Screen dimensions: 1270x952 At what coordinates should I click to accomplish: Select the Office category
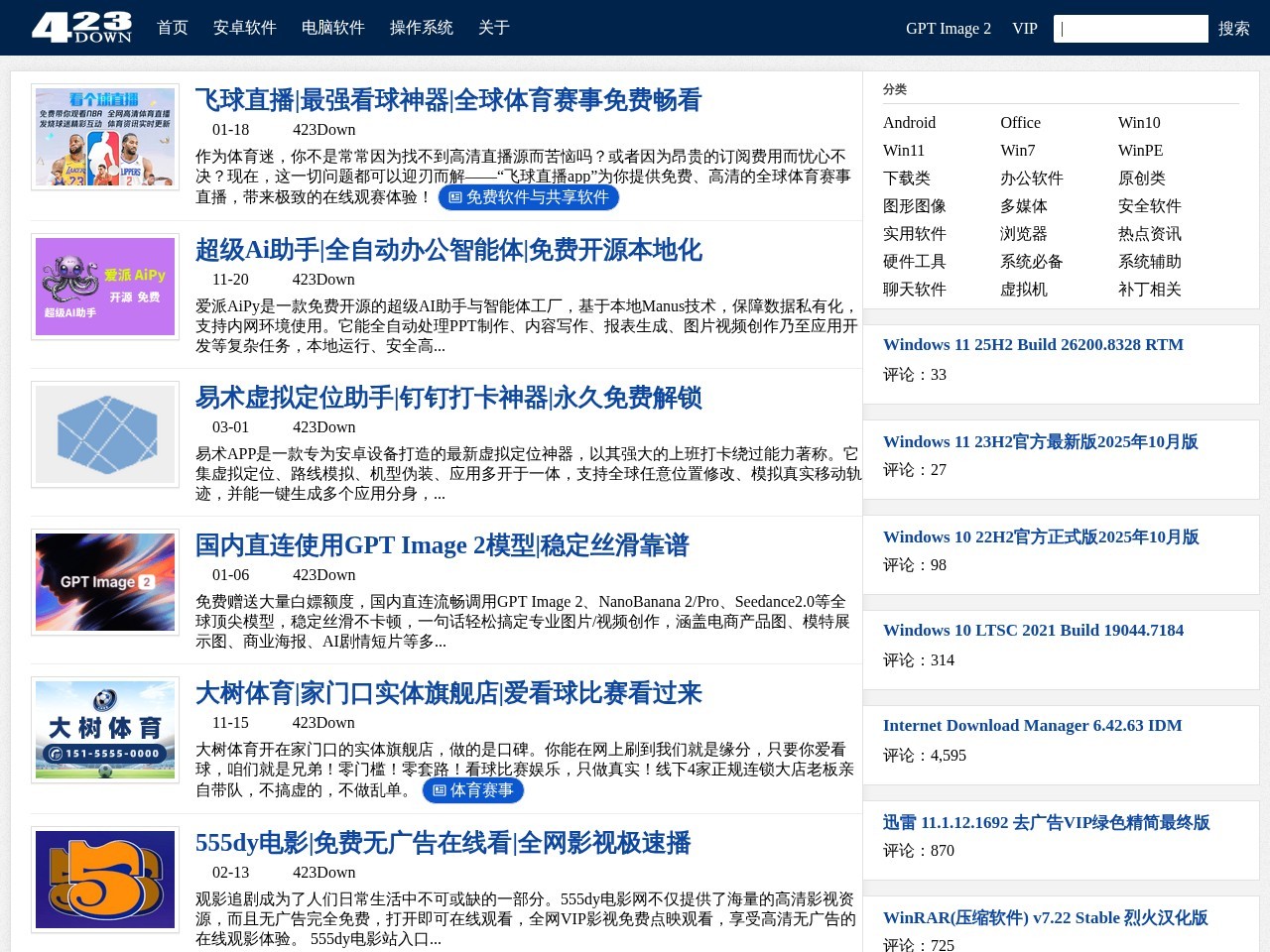(1020, 123)
